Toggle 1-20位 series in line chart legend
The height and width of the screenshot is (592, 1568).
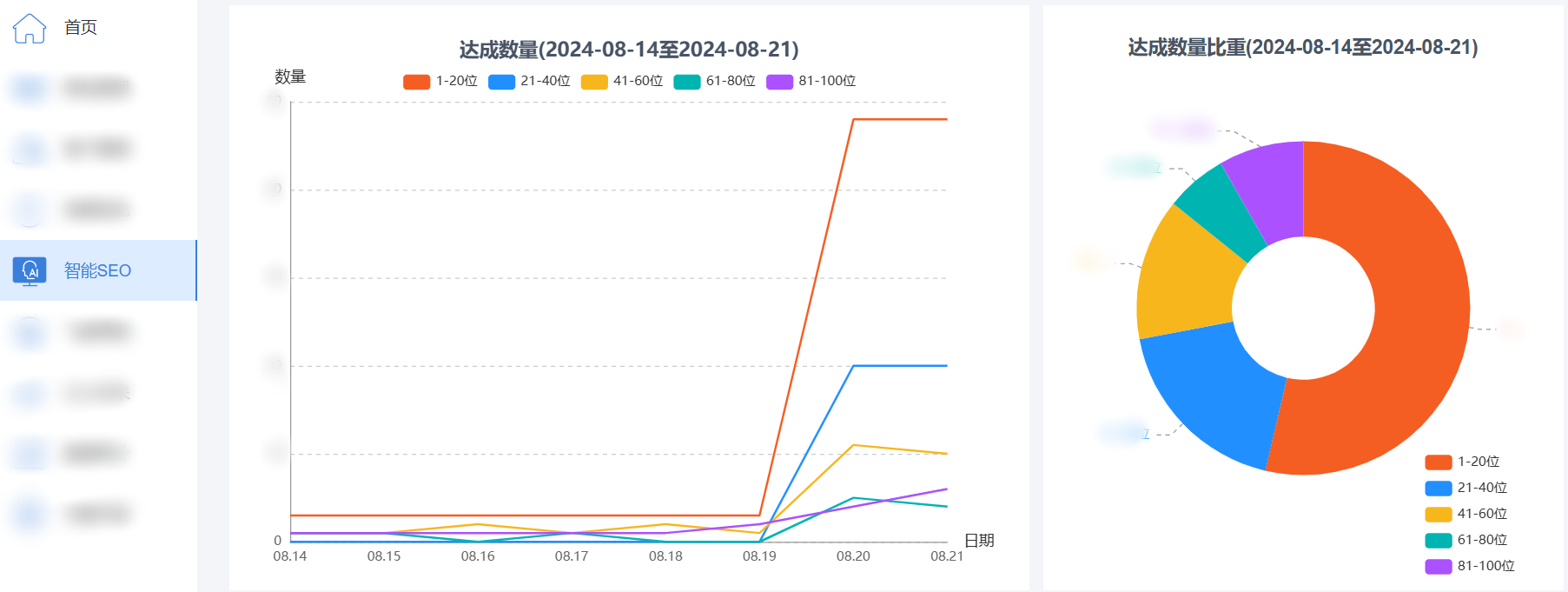click(440, 81)
